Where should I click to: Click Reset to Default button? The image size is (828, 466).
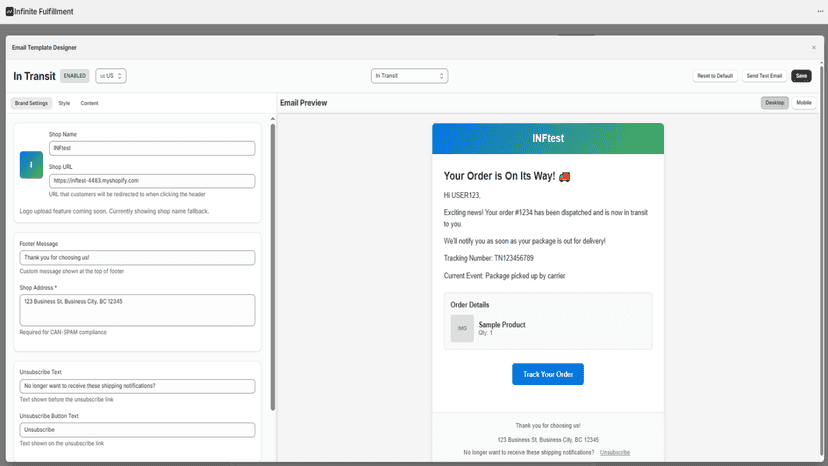[x=715, y=76]
